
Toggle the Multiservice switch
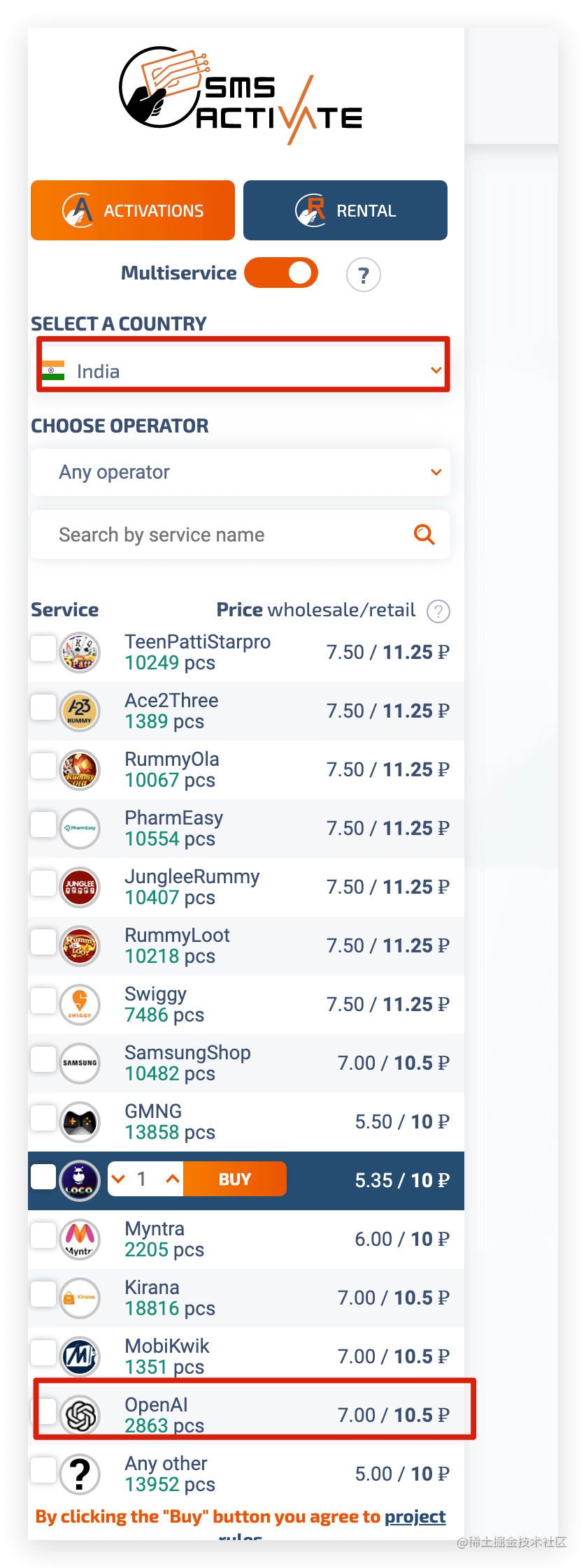(281, 273)
